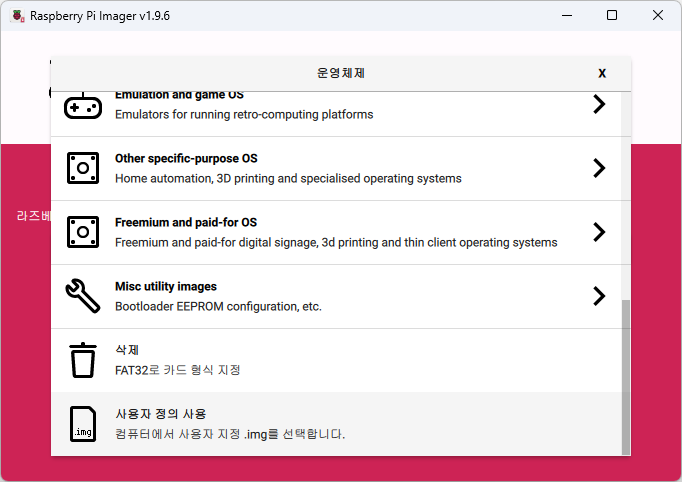Click the trash can icon for 삭제
The image size is (682, 482).
tap(83, 360)
